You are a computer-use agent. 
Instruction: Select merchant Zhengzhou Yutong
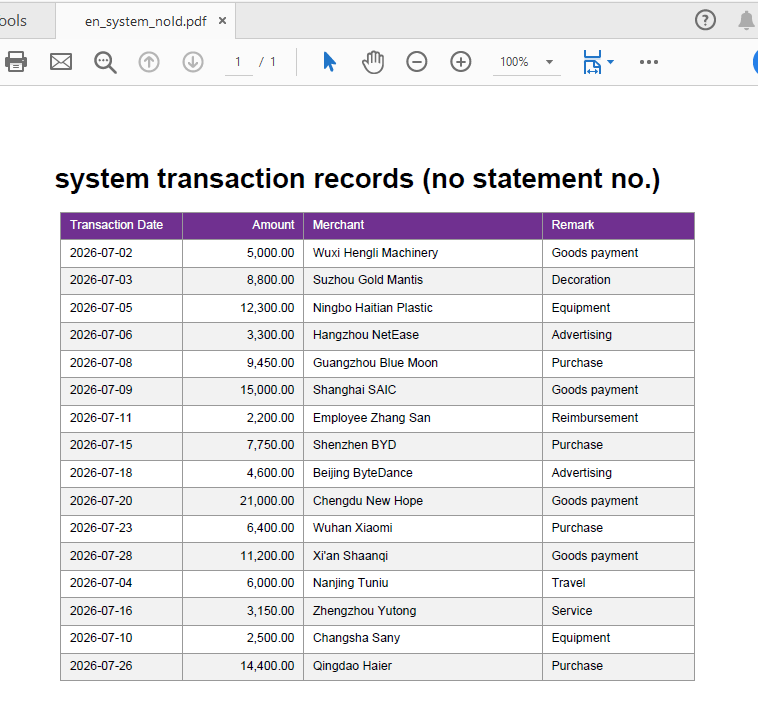pyautogui.click(x=364, y=611)
